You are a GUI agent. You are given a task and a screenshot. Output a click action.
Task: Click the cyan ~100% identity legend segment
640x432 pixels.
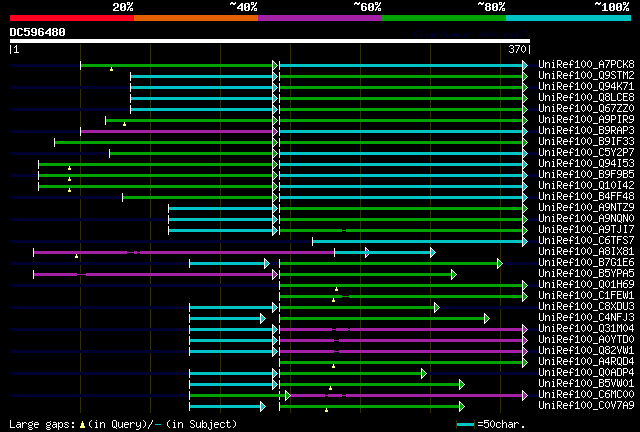pos(569,18)
